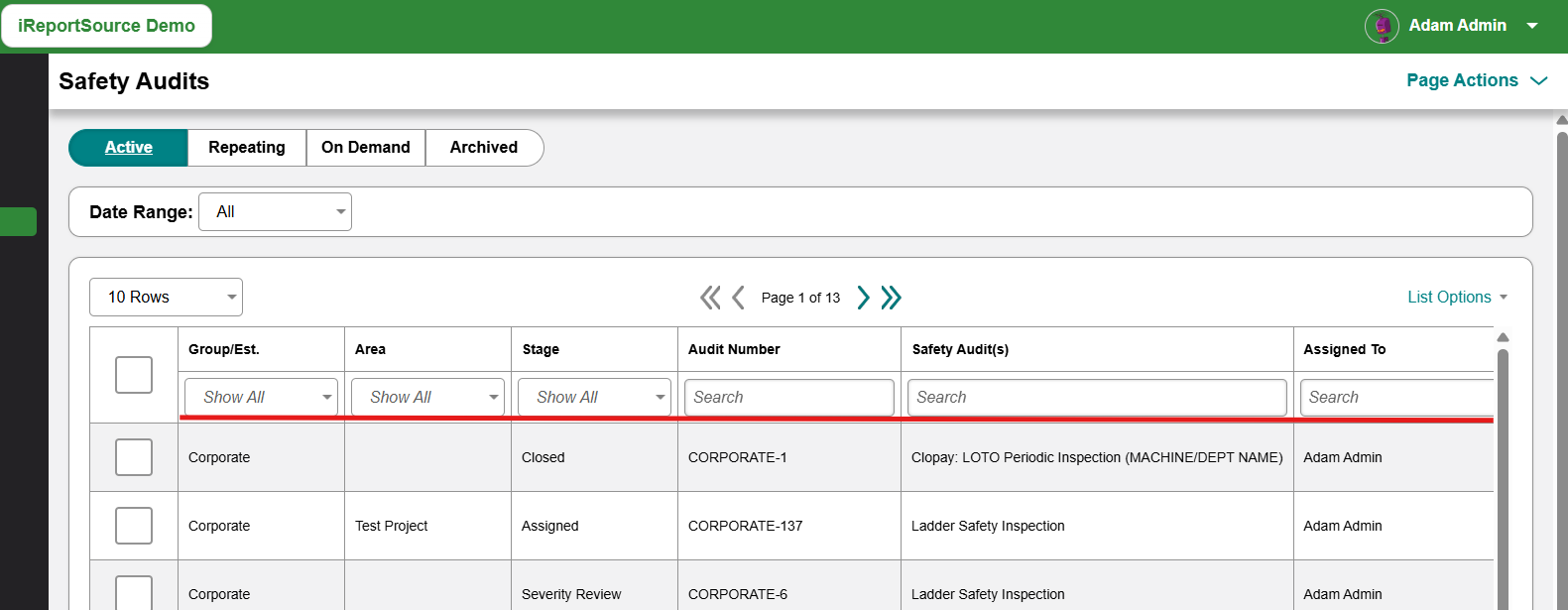Open the Group/Est. Show All filter
This screenshot has height=610, width=1568.
tap(261, 397)
